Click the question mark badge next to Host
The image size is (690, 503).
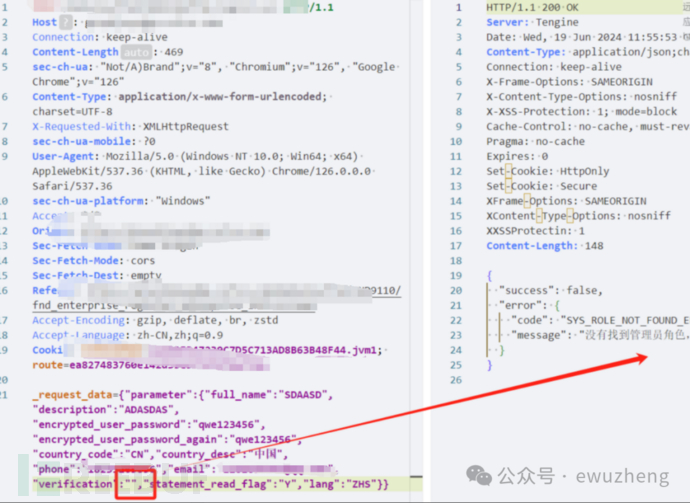66,22
